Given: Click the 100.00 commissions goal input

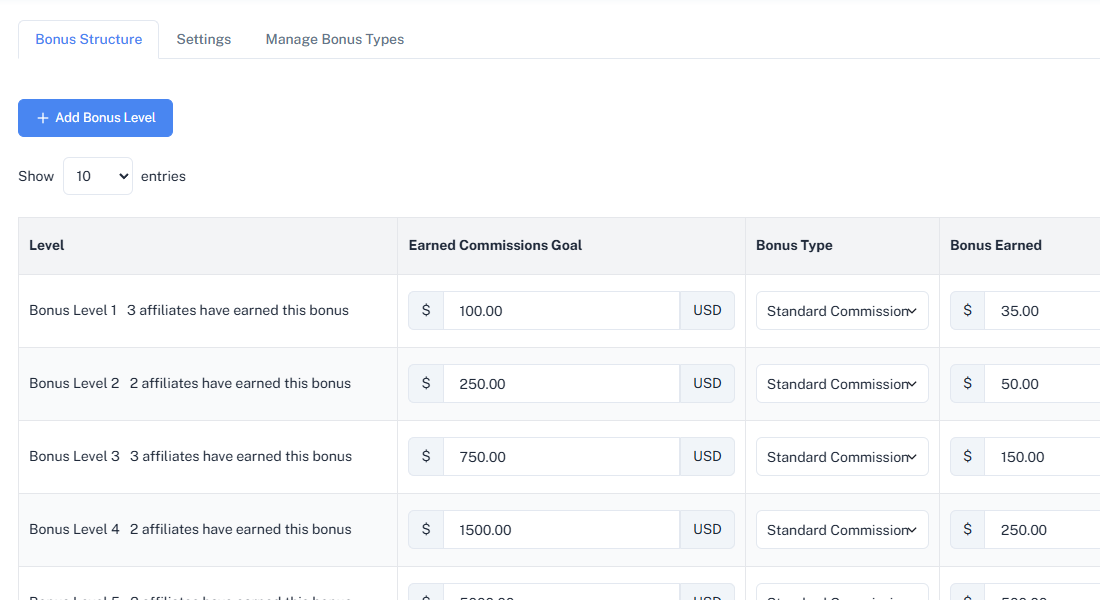Looking at the screenshot, I should [560, 310].
